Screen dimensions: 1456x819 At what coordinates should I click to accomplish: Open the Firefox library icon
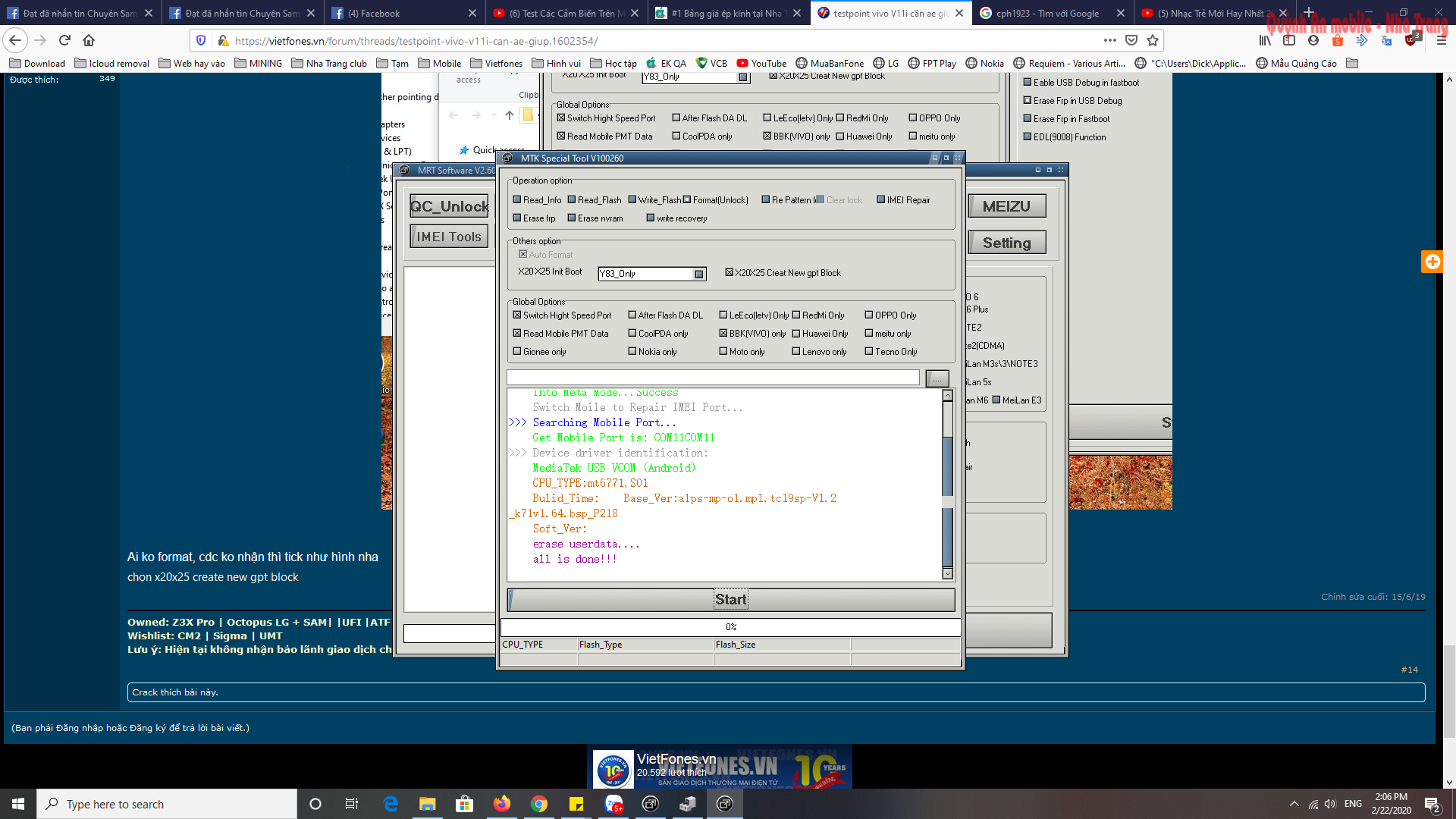(1265, 40)
